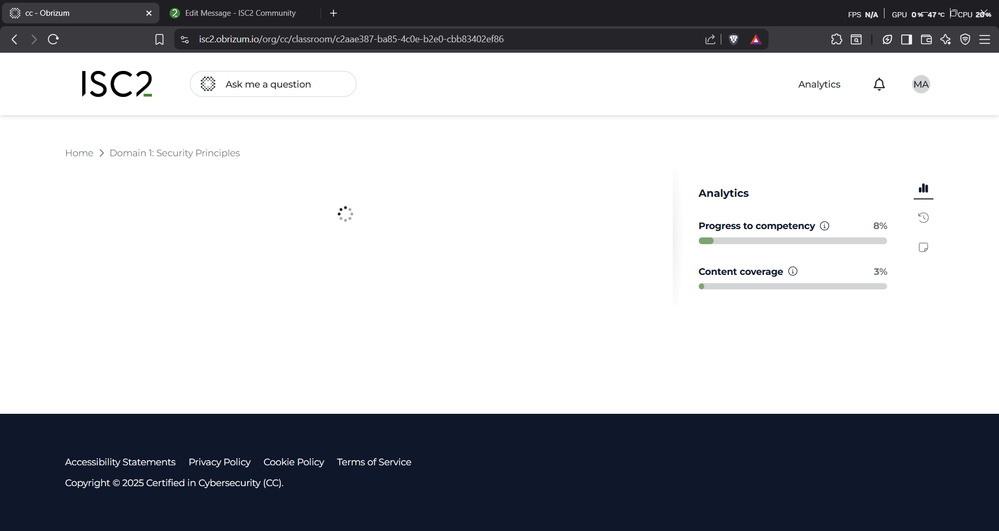999x531 pixels.
Task: Open Leo AI sparkle icon
Action: pos(945,40)
